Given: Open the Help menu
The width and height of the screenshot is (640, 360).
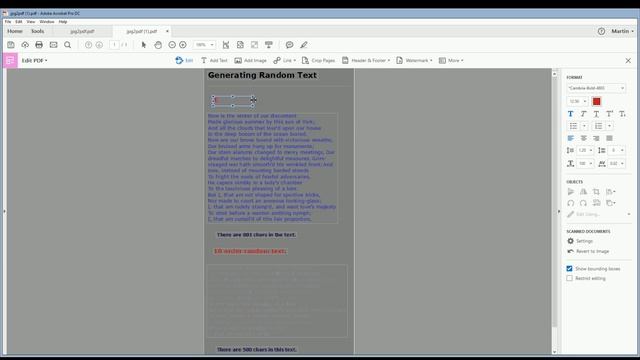Looking at the screenshot, I should tap(63, 22).
